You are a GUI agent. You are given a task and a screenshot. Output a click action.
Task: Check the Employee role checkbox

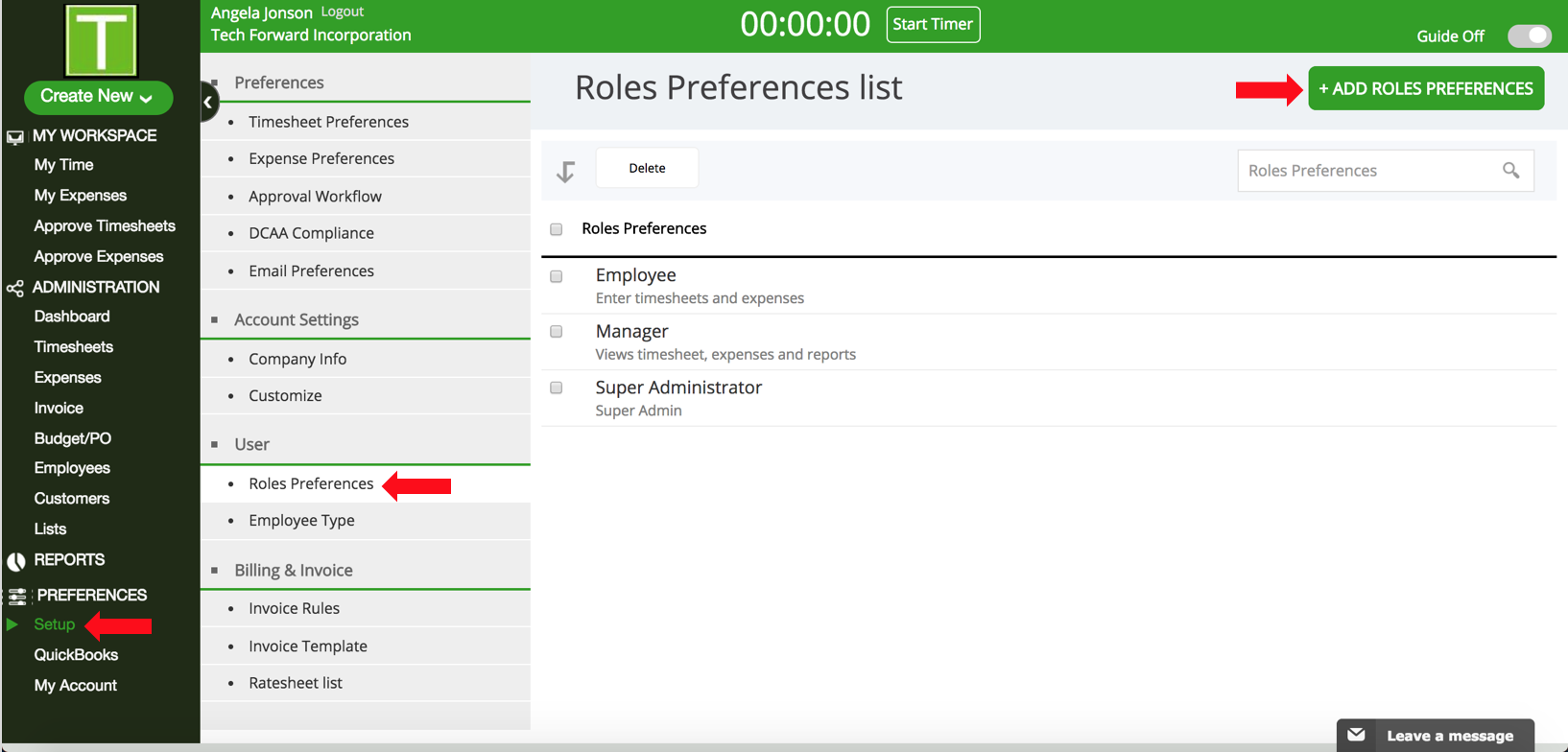click(x=557, y=276)
